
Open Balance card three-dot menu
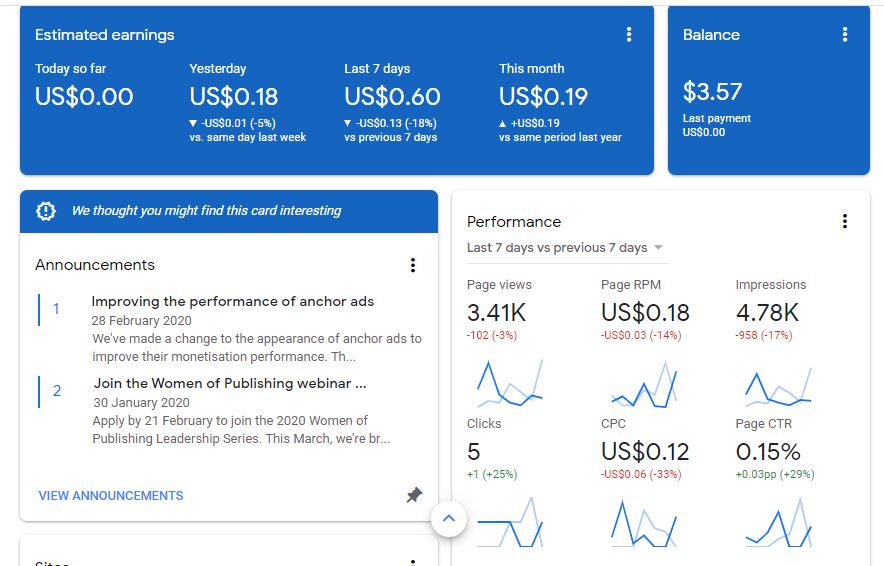[845, 35]
